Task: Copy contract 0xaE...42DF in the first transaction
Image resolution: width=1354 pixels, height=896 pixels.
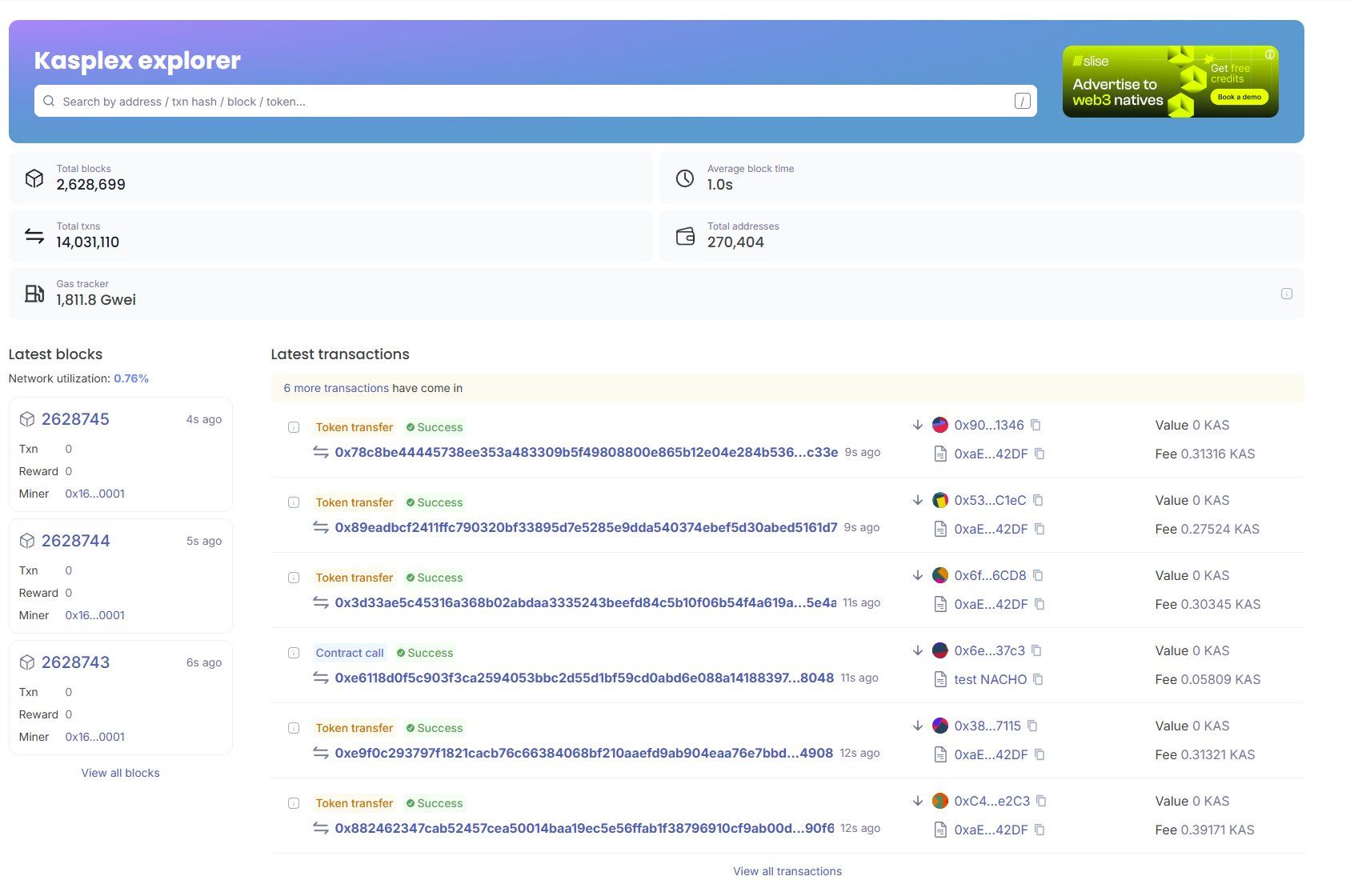Action: coord(1040,454)
